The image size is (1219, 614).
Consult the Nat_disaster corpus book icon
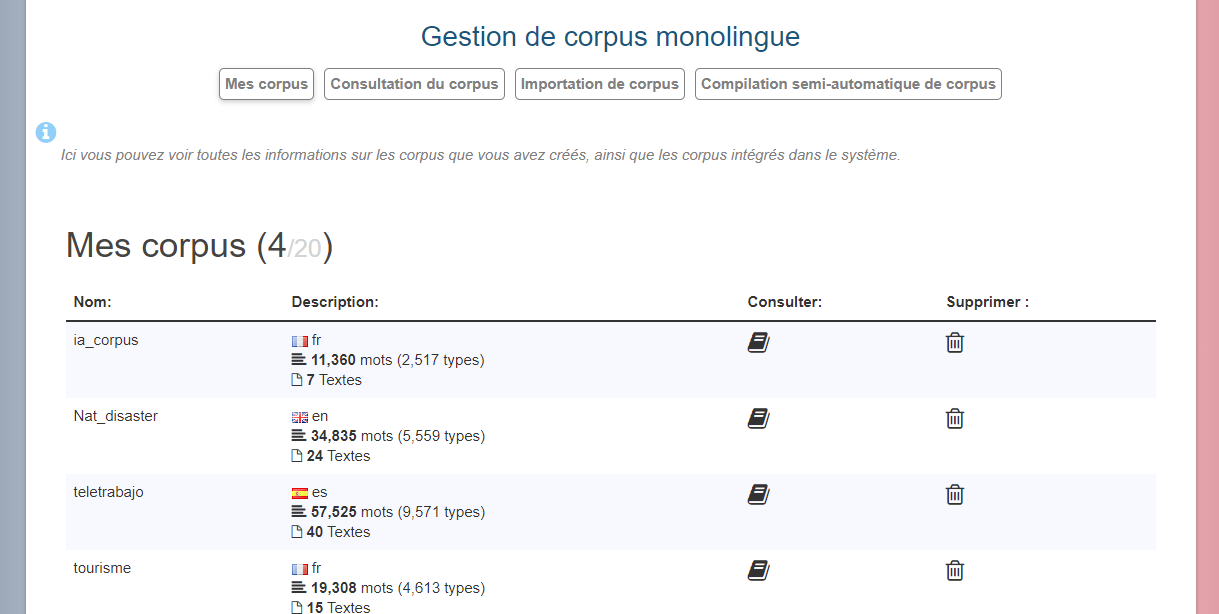pos(758,419)
